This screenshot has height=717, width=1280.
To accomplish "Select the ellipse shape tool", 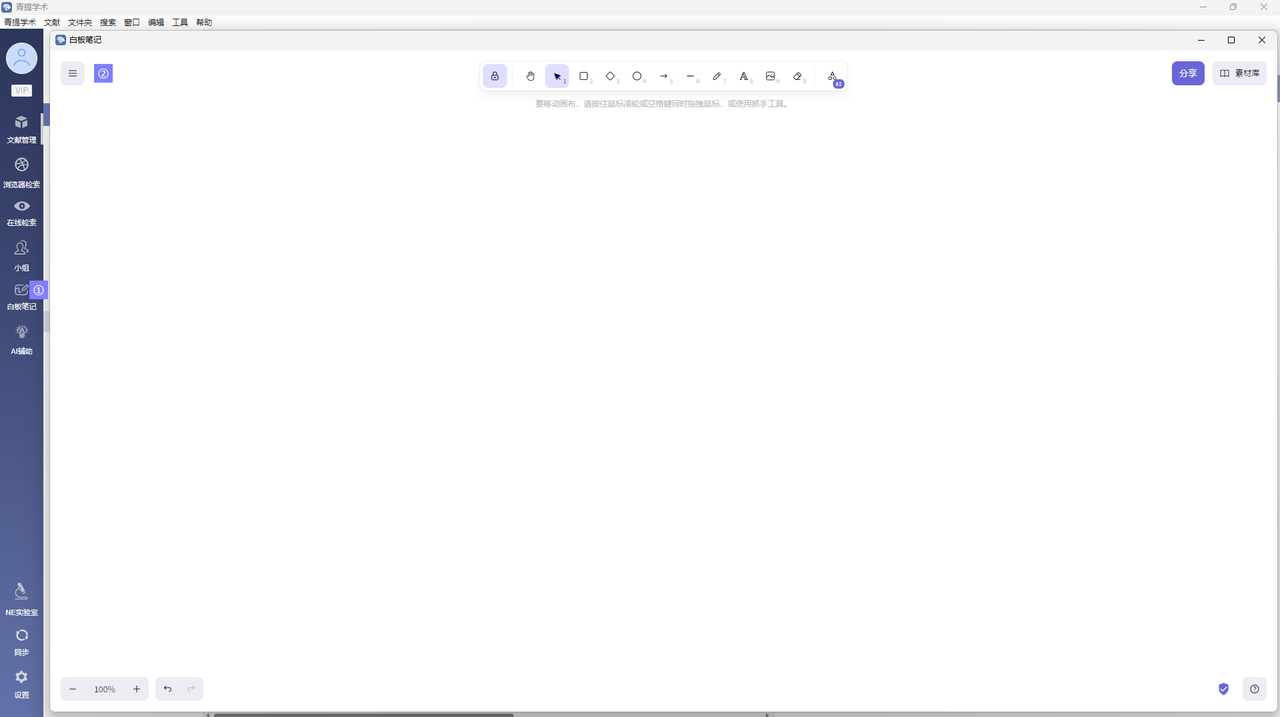I will [x=637, y=76].
